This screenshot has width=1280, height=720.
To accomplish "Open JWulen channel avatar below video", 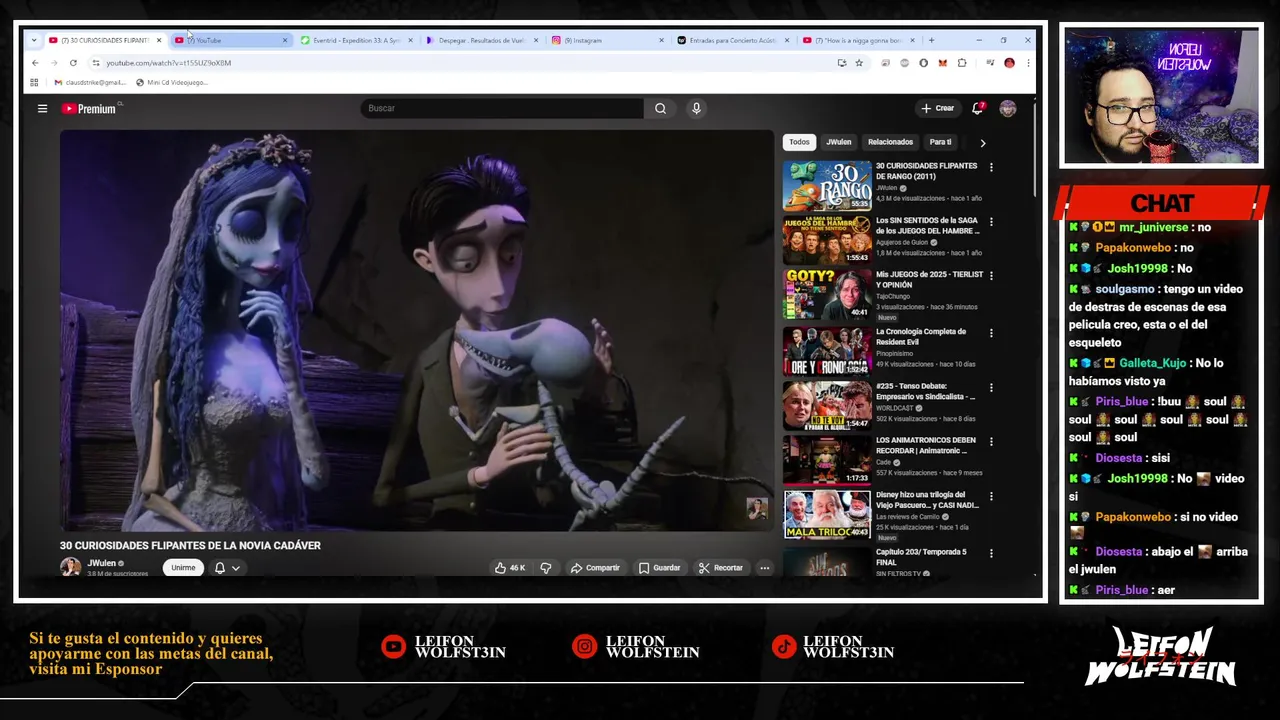I will (x=70, y=567).
